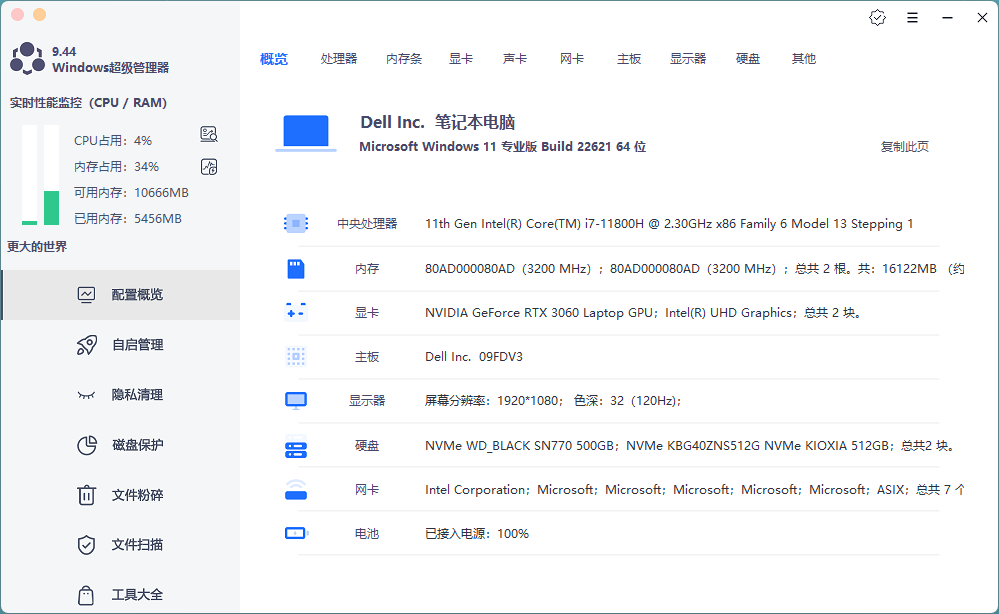Select 磁盘保护 in the sidebar

121,445
